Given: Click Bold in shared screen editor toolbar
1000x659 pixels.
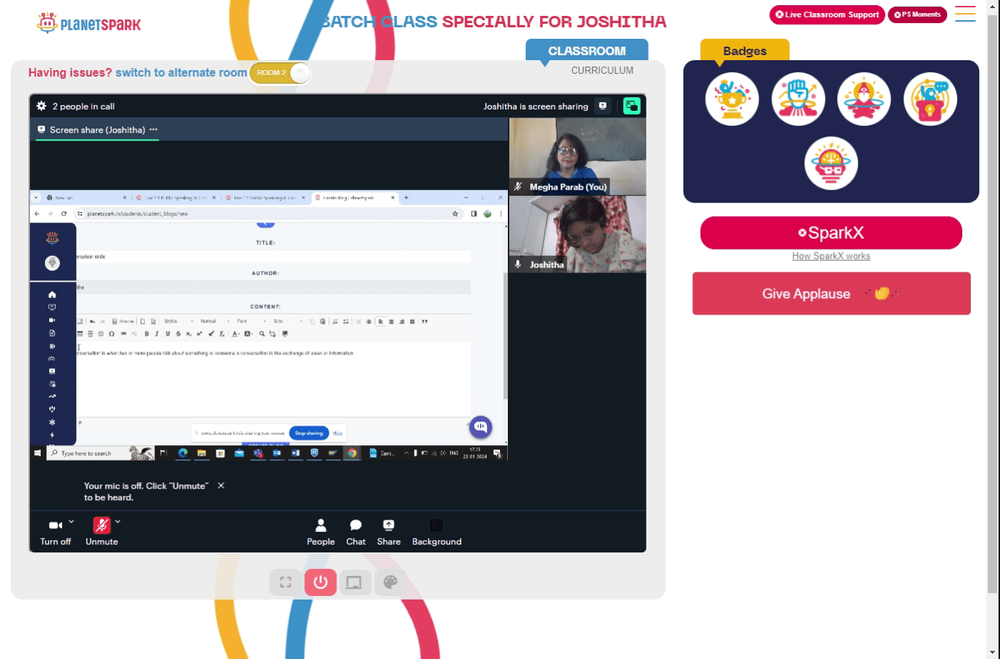Looking at the screenshot, I should 147,334.
